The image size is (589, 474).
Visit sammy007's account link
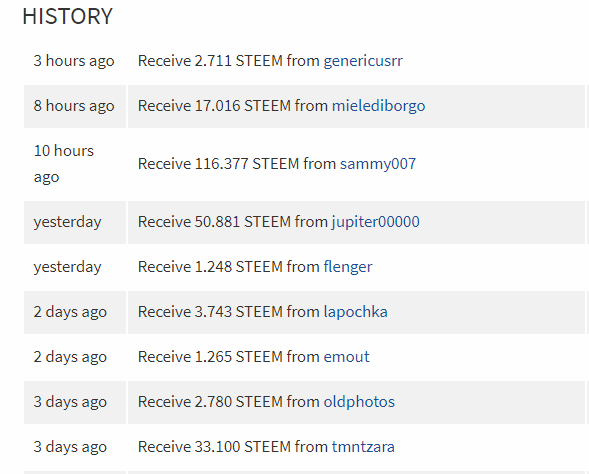click(378, 164)
